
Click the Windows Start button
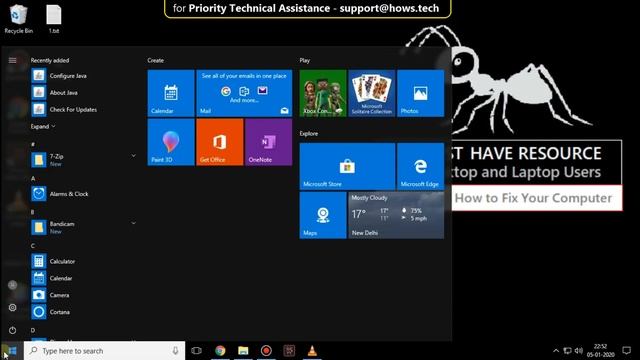click(x=11, y=351)
